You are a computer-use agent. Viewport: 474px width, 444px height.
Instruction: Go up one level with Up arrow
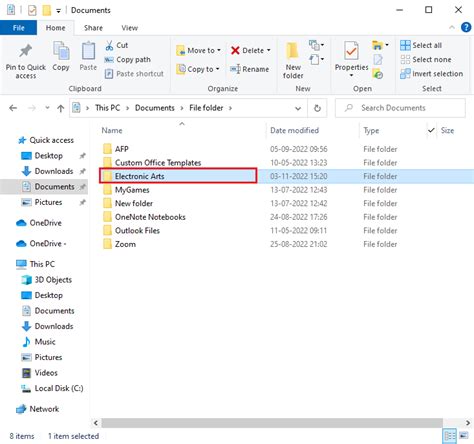(60, 108)
